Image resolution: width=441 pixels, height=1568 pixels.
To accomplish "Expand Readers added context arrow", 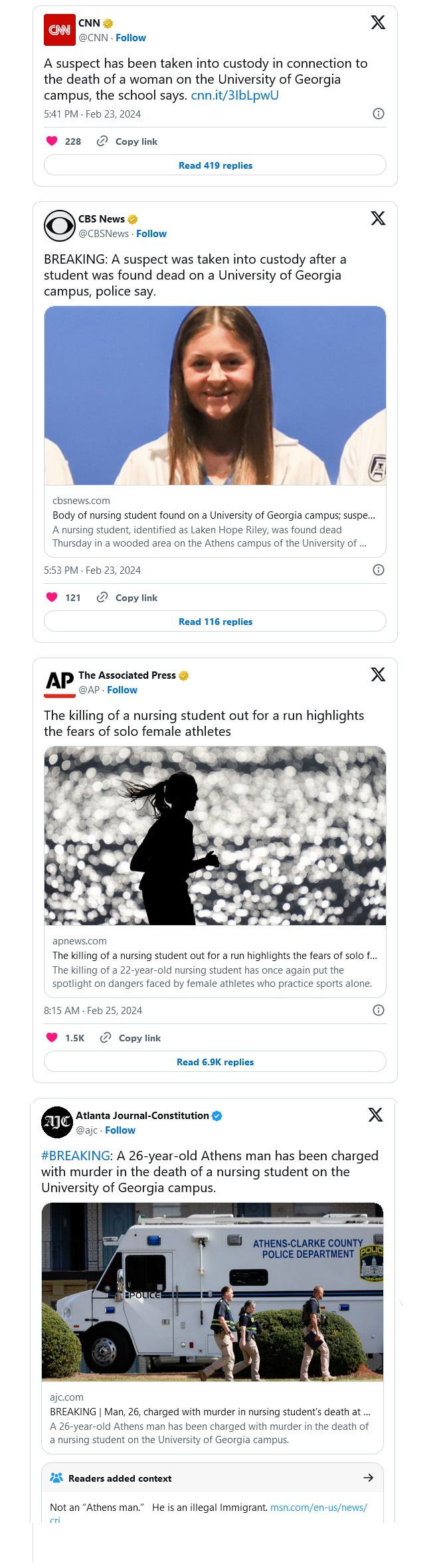I will pyautogui.click(x=369, y=1478).
